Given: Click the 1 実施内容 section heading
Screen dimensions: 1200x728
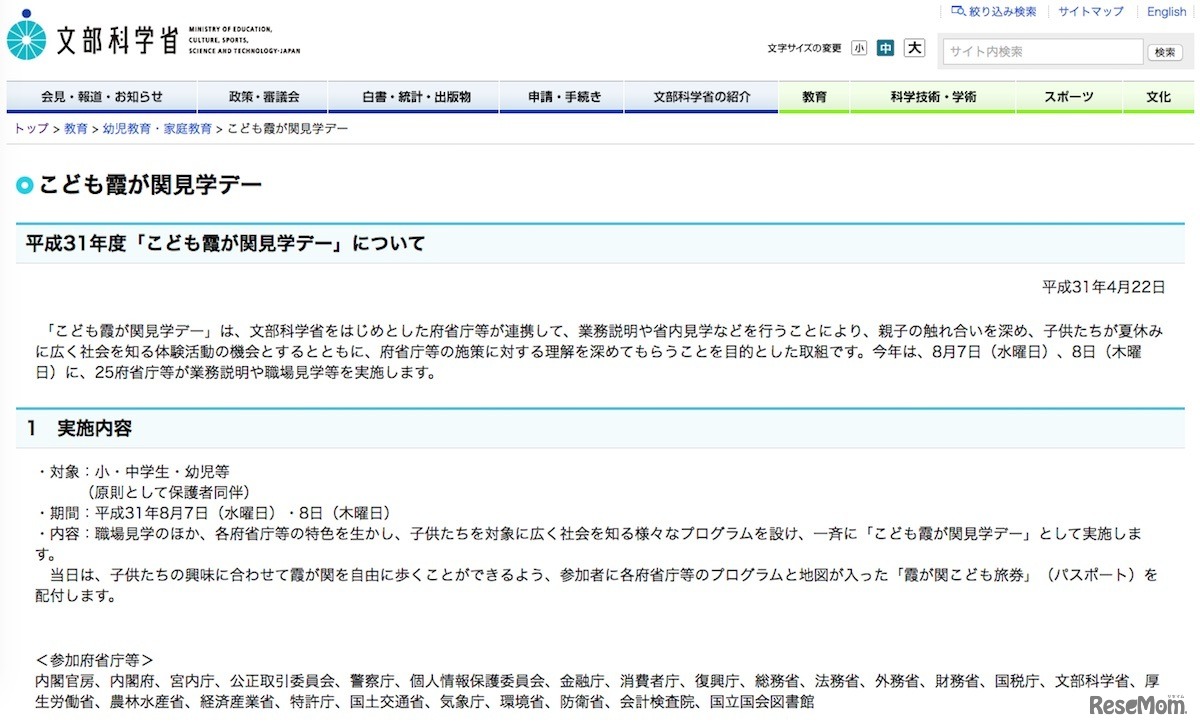Looking at the screenshot, I should pos(79,428).
